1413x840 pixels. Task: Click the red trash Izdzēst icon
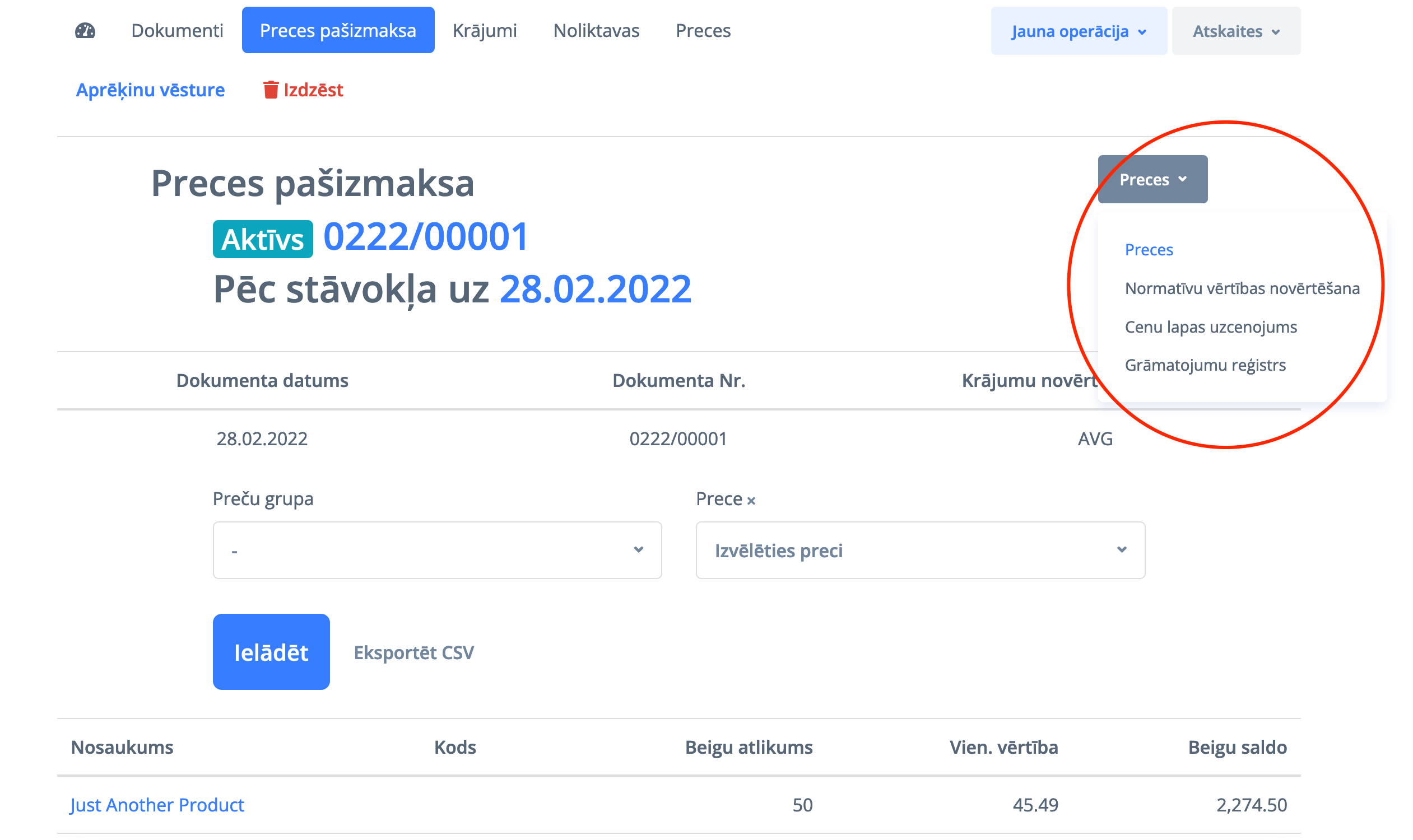pyautogui.click(x=271, y=90)
